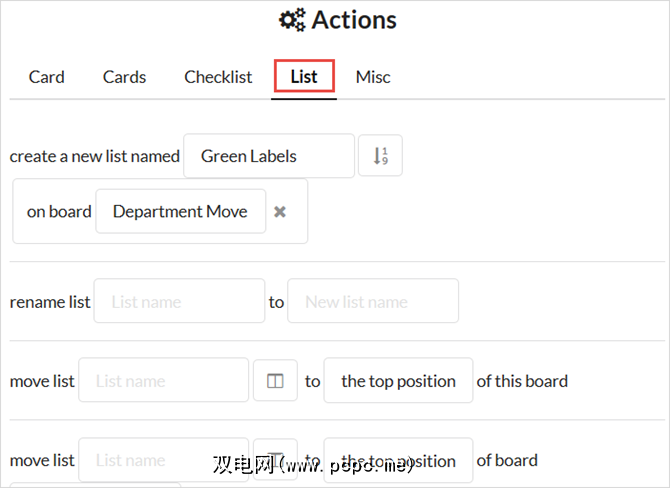Click the 'Department Move' board name field
Screen dimensions: 670x488
click(180, 212)
